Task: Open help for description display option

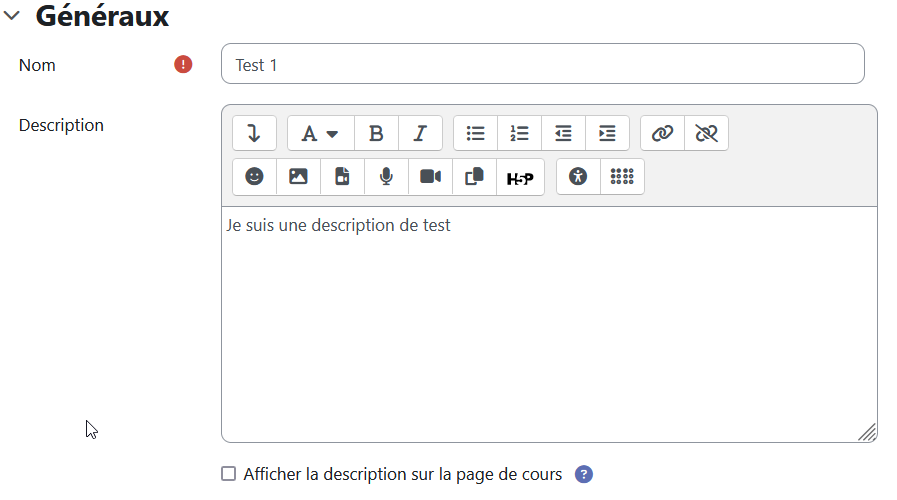Action: coord(584,474)
